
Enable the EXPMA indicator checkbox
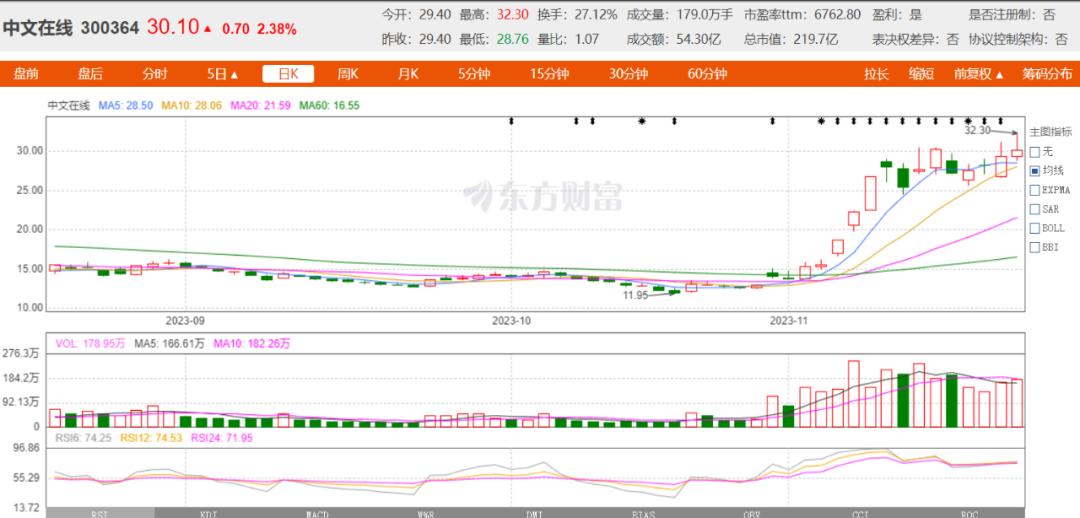point(1035,189)
